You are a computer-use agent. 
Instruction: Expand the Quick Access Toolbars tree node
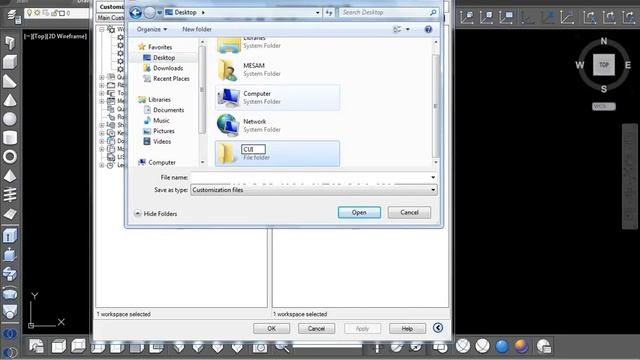102,77
